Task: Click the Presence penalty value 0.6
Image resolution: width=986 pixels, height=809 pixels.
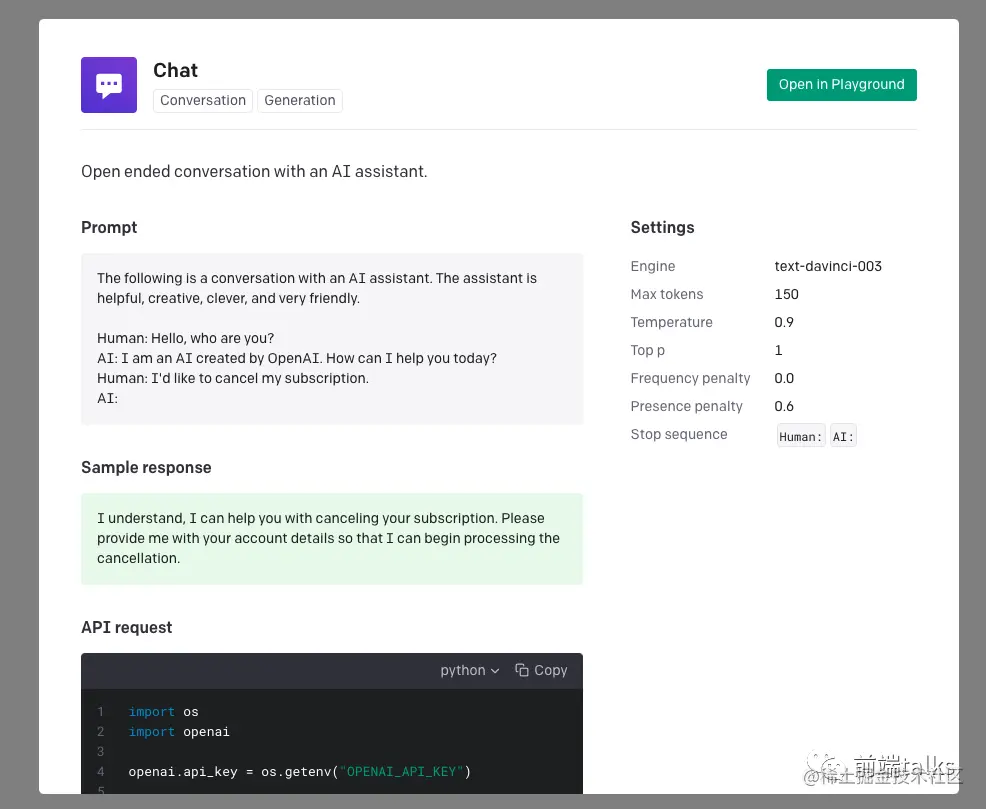Action: point(784,406)
